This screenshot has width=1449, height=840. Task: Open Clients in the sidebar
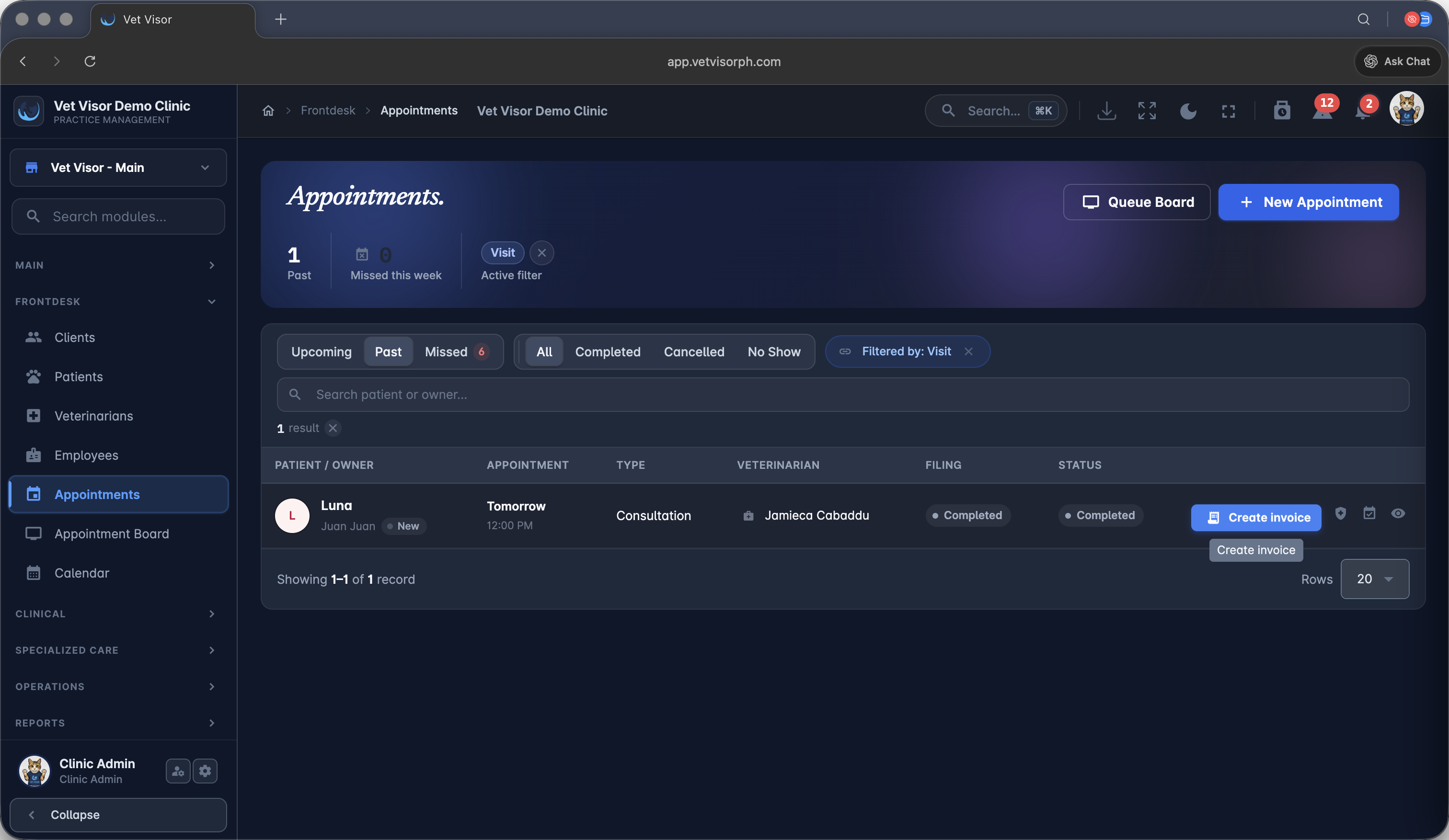[x=118, y=337]
